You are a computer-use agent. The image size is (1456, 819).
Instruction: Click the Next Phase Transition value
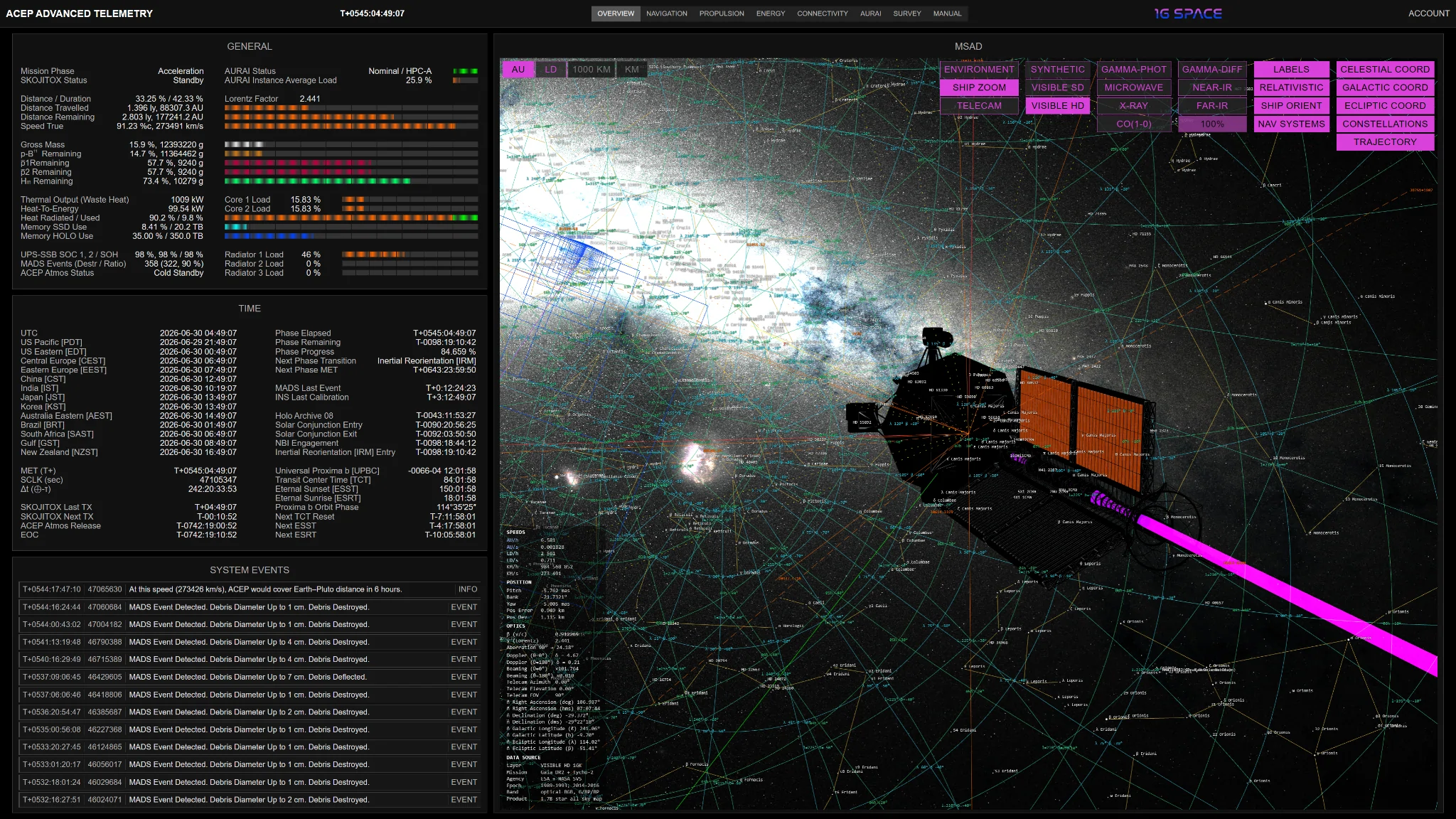[x=427, y=361]
